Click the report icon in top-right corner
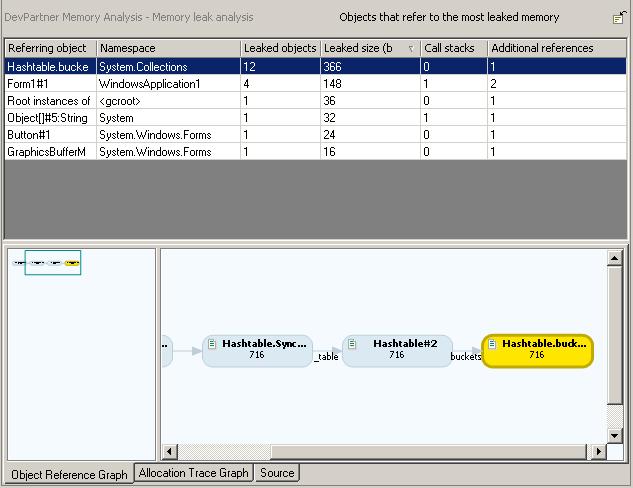Image resolution: width=633 pixels, height=488 pixels. [x=619, y=18]
